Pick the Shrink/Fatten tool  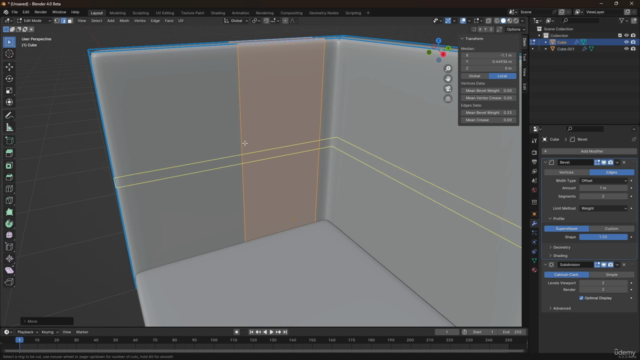point(9,259)
